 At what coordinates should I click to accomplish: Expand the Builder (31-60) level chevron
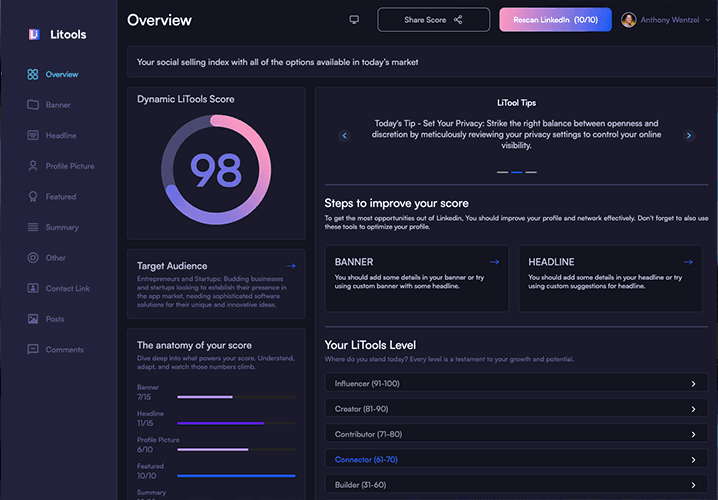point(693,485)
